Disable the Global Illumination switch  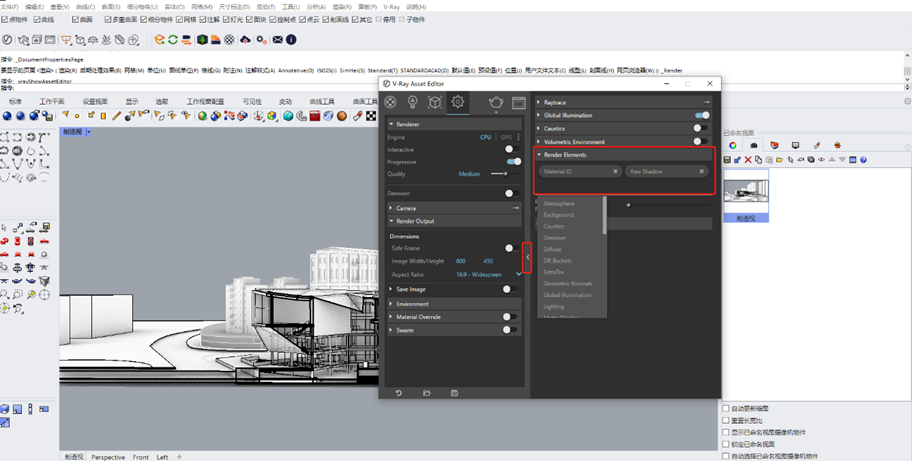[702, 115]
